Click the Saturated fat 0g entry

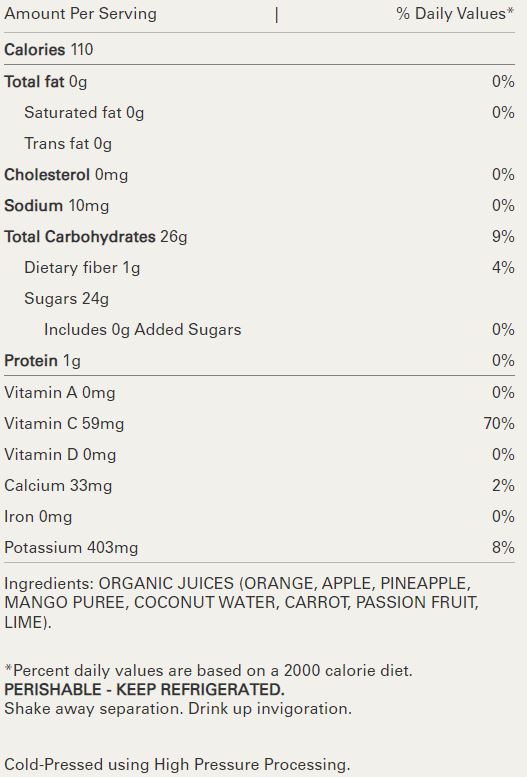click(x=84, y=113)
